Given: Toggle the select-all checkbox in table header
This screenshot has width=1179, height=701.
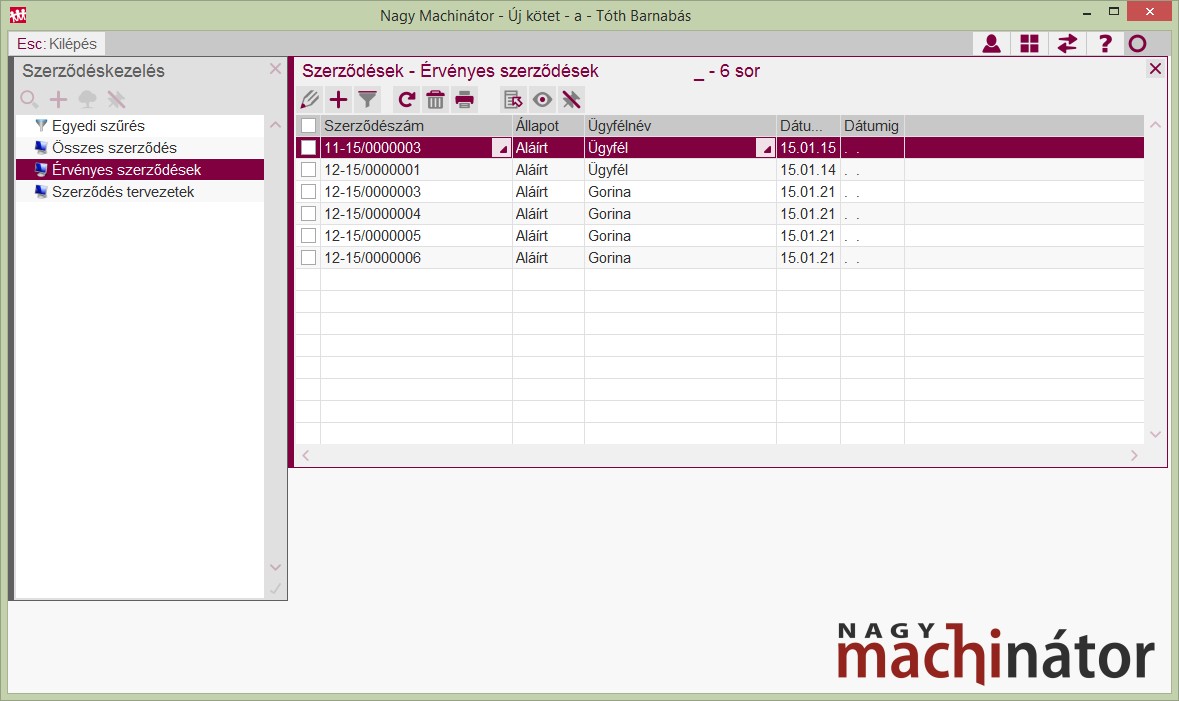Looking at the screenshot, I should (308, 126).
